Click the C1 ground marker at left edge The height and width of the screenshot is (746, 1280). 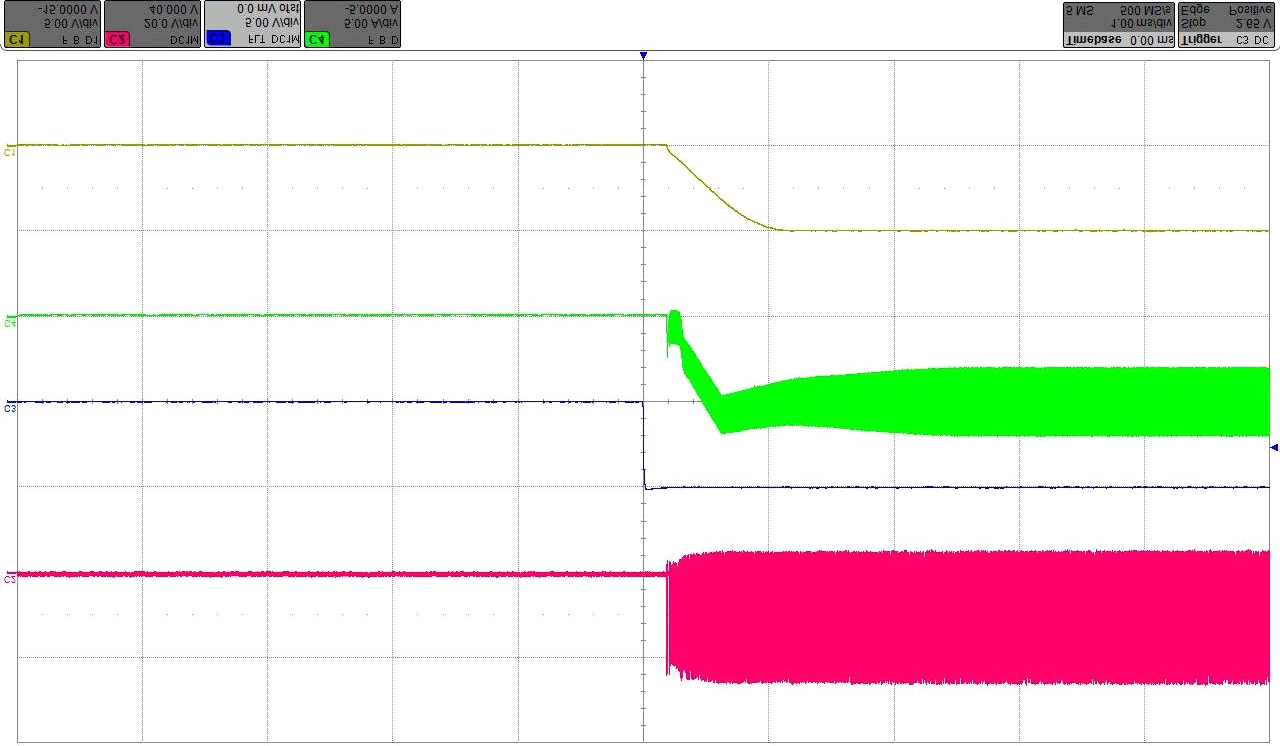coord(9,152)
